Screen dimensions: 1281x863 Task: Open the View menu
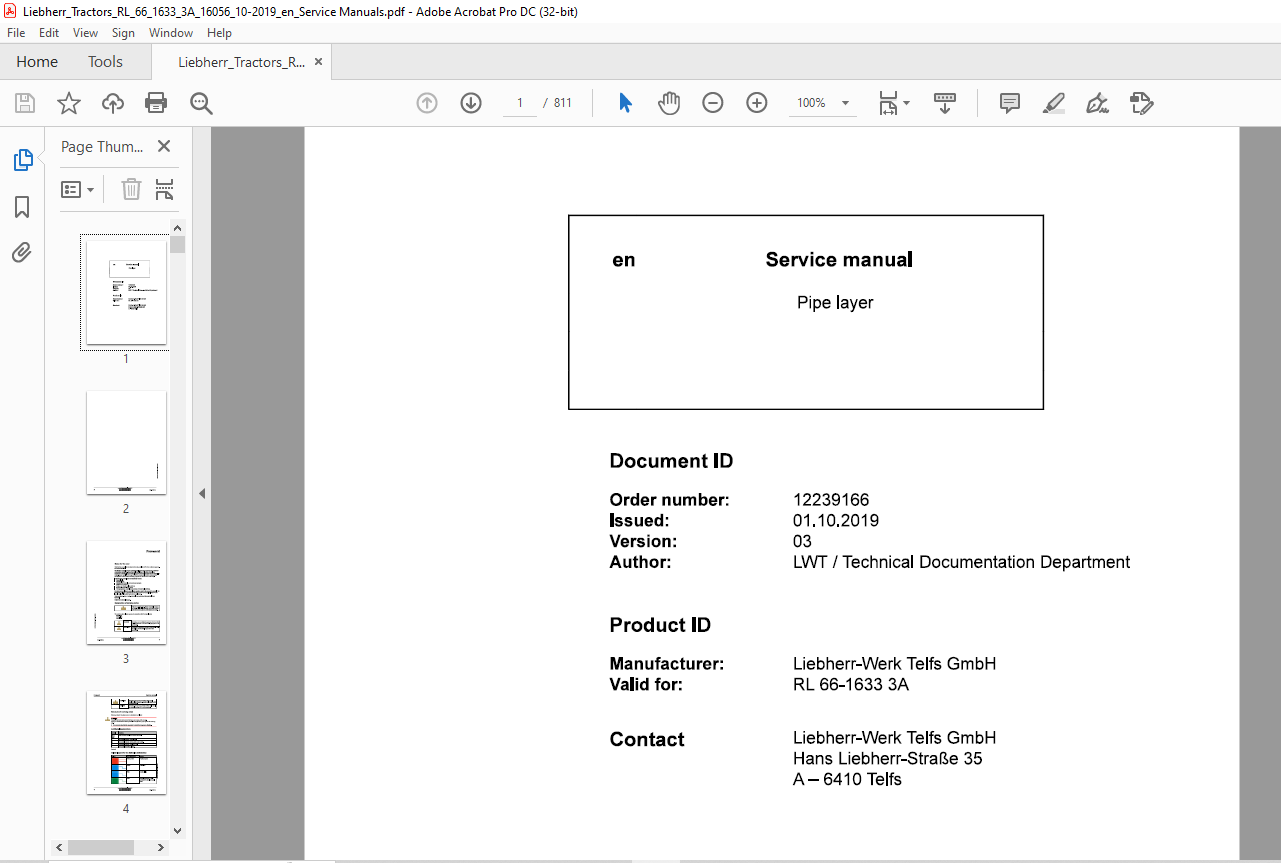pyautogui.click(x=85, y=33)
